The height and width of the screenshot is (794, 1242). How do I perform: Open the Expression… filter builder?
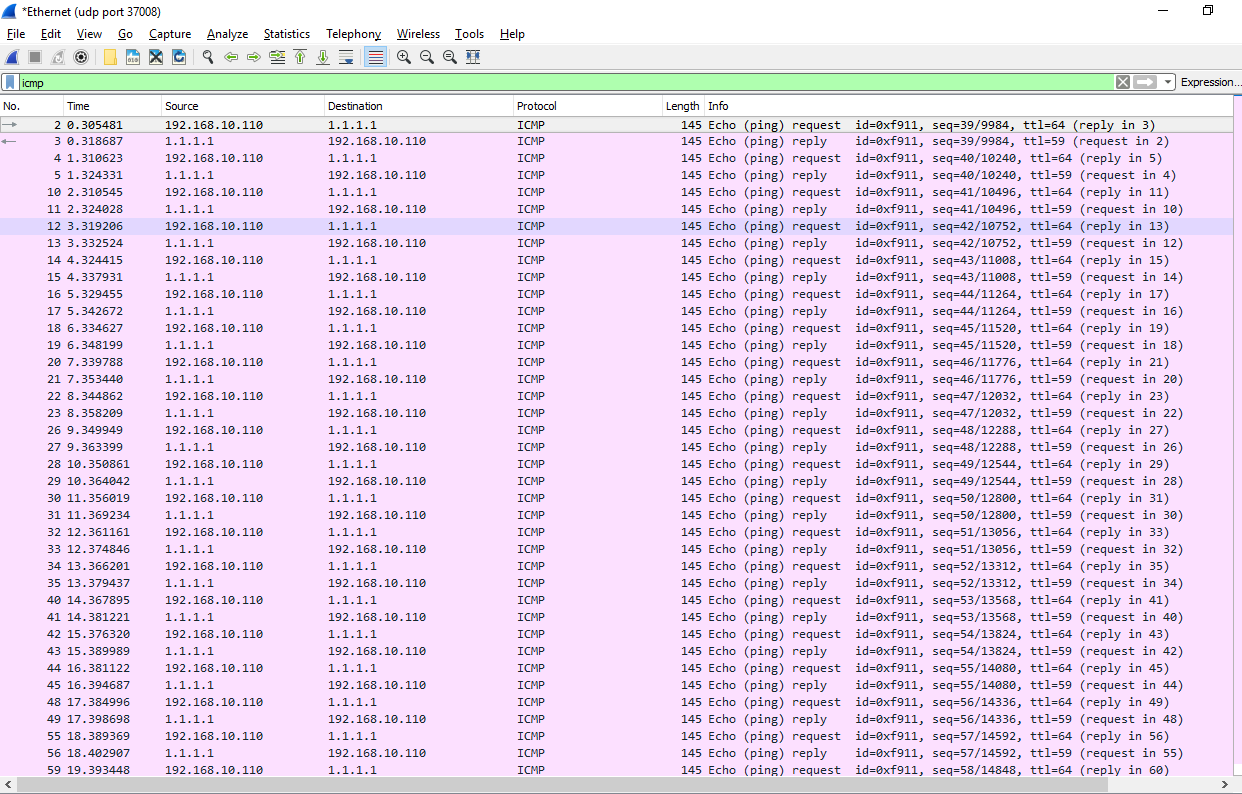tap(1211, 82)
